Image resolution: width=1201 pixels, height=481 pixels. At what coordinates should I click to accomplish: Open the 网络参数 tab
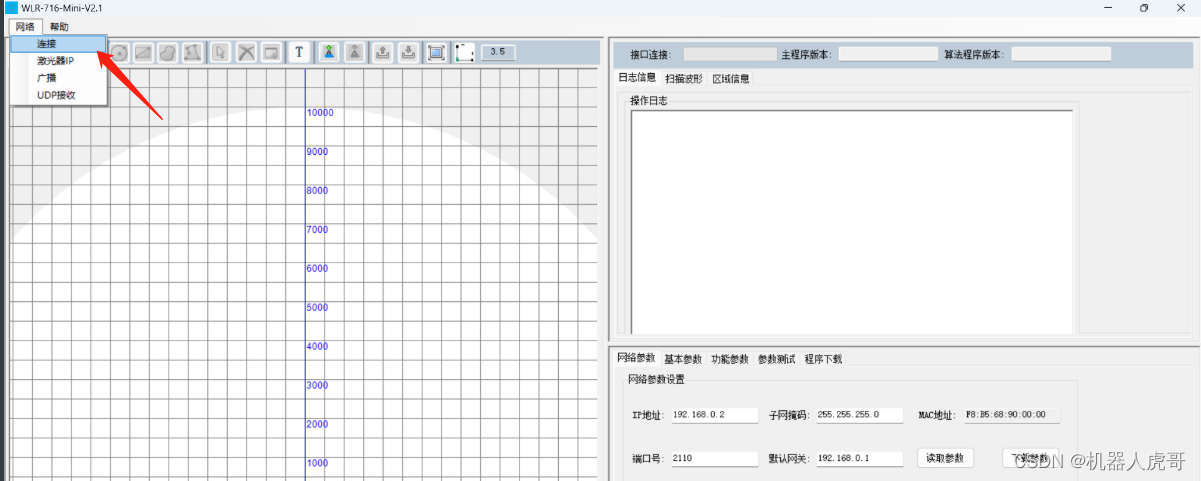point(636,359)
